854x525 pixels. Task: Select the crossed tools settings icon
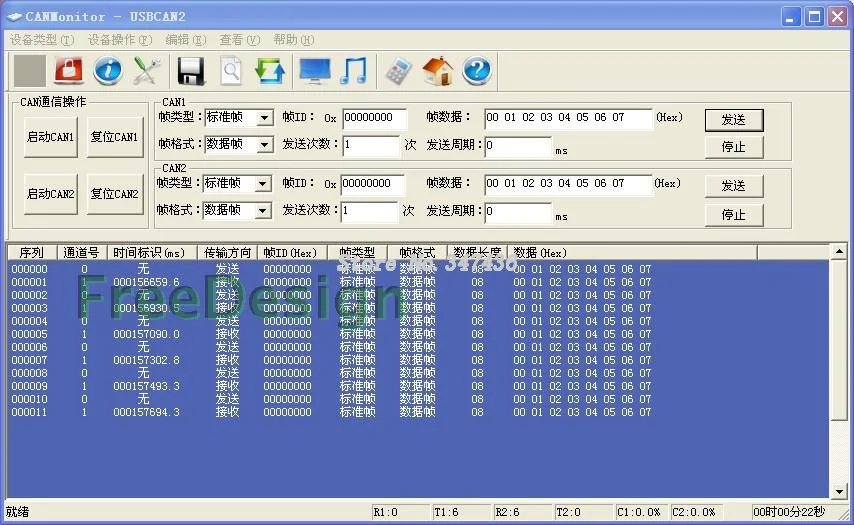point(147,71)
